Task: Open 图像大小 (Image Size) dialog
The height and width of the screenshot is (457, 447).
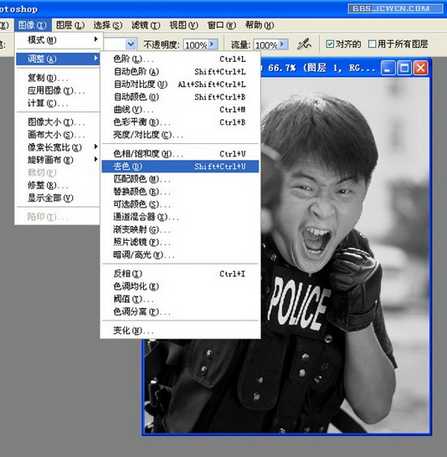Action: tap(58, 122)
